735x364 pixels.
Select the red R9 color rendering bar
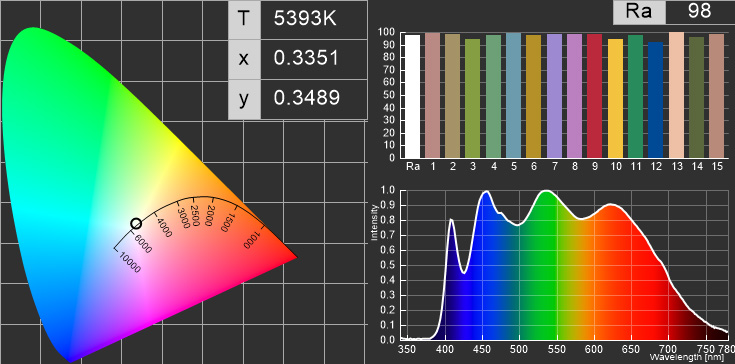tap(594, 96)
